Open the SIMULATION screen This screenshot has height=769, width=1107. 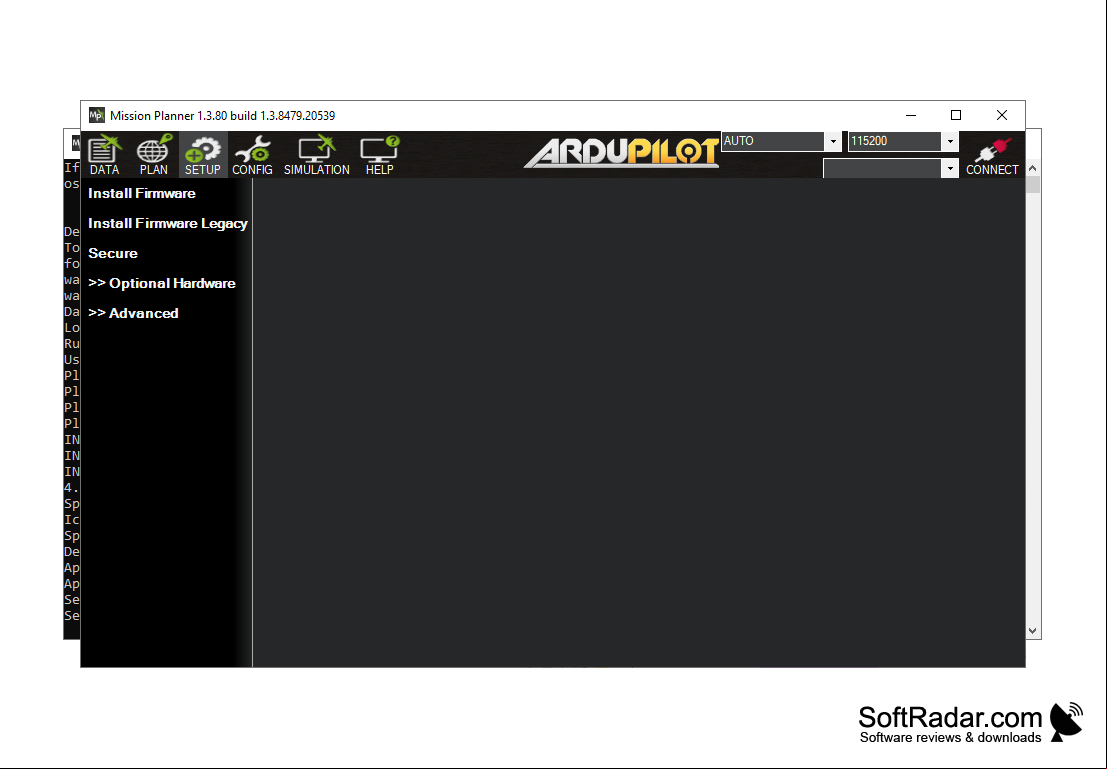316,154
